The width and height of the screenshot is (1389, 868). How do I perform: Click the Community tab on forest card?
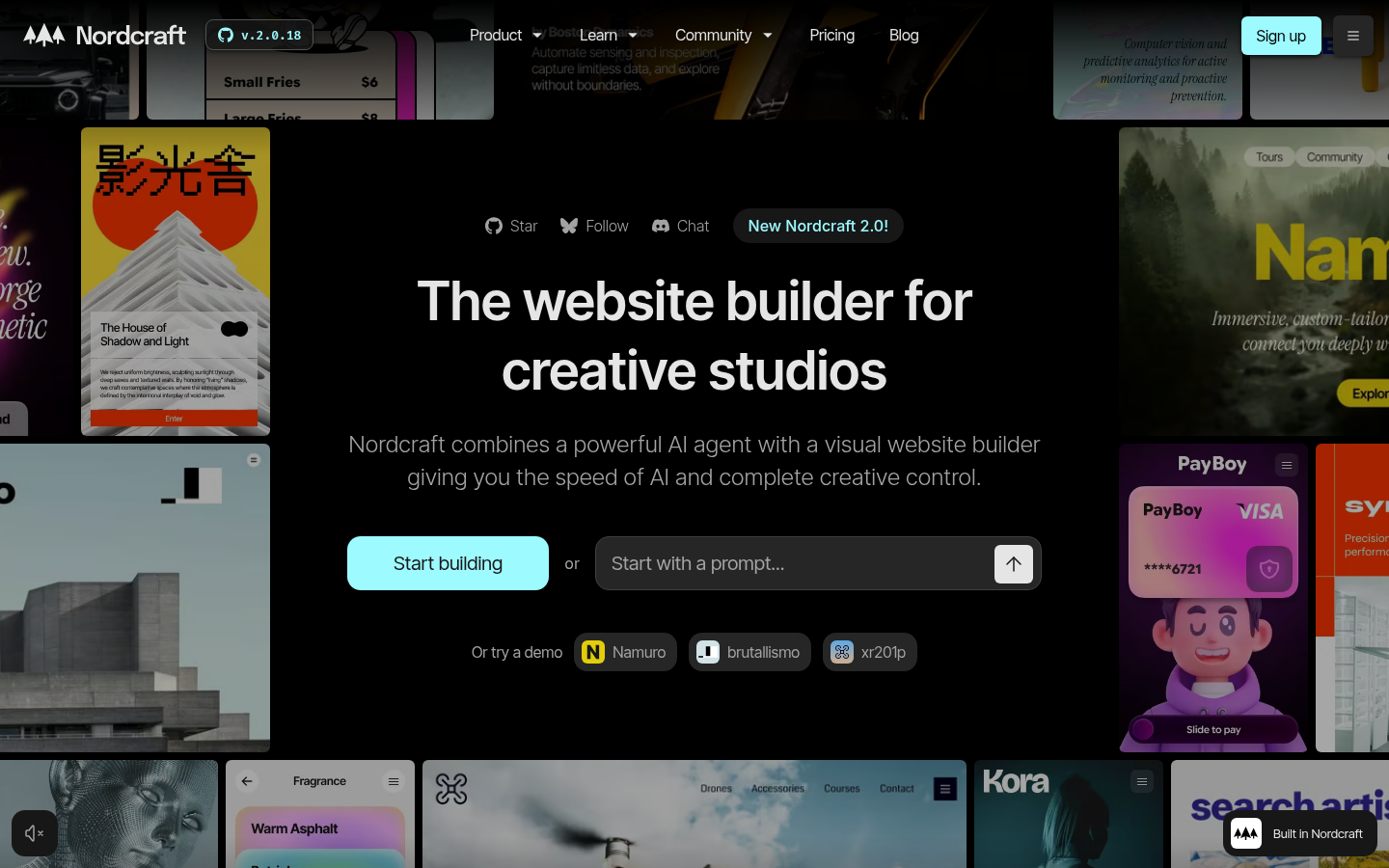pyautogui.click(x=1335, y=157)
